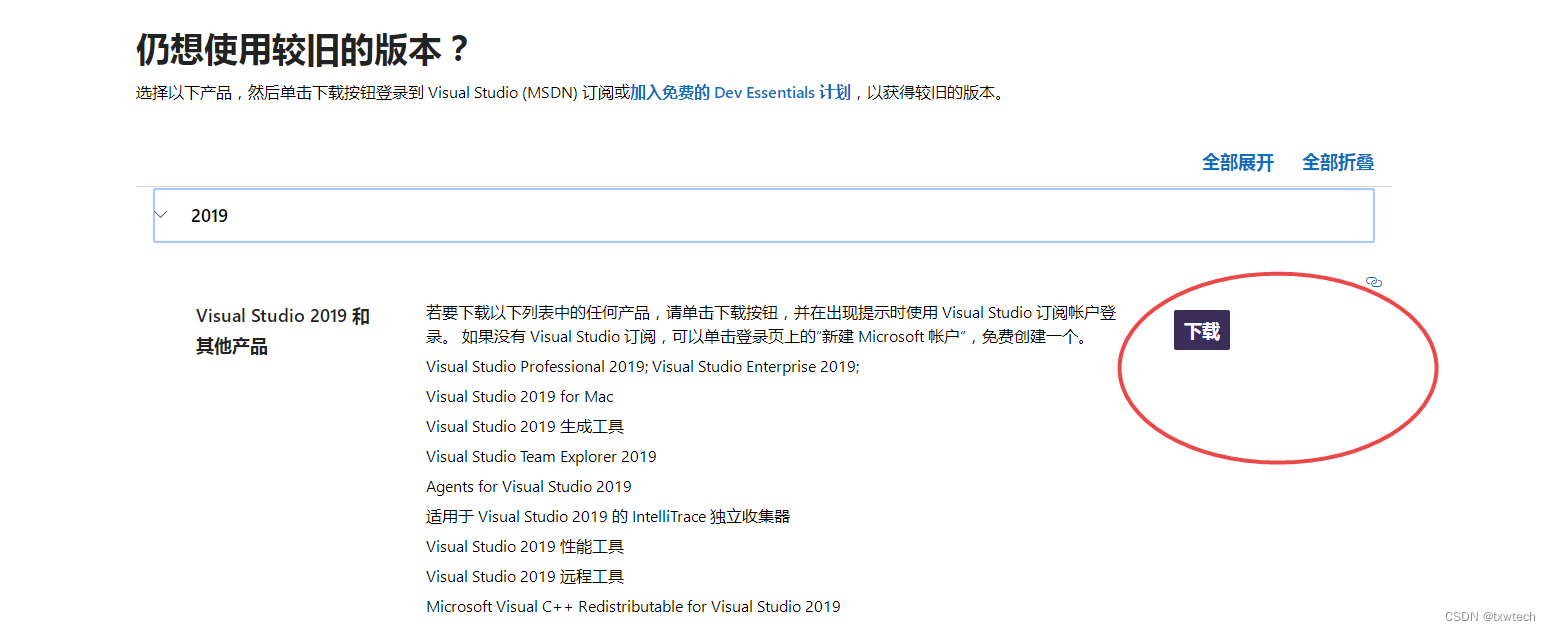Screen dimensions: 1551x631
Task: Click the 下载 download button
Action: (1201, 330)
